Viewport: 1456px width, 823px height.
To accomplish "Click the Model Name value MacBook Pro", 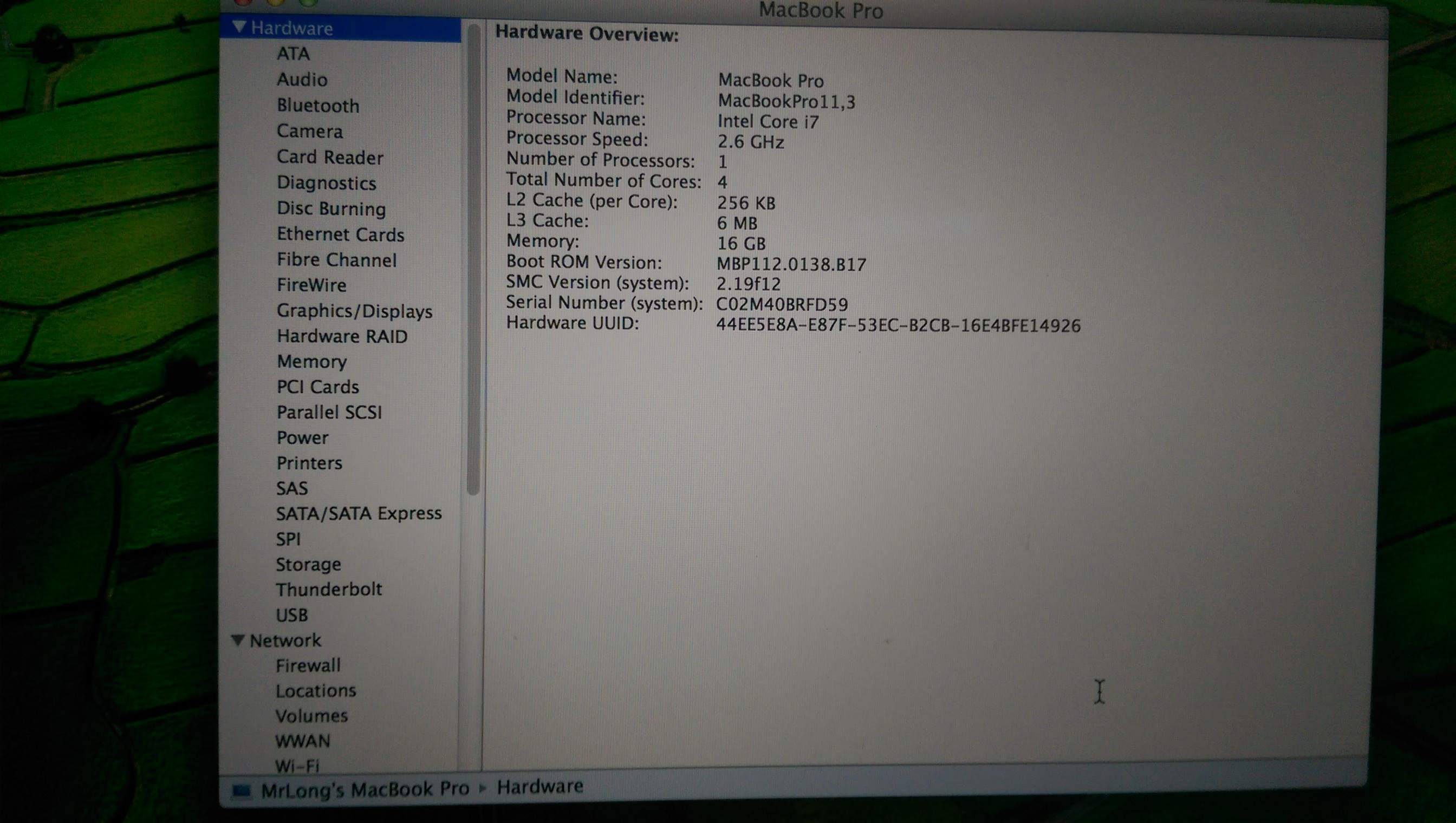I will point(771,81).
